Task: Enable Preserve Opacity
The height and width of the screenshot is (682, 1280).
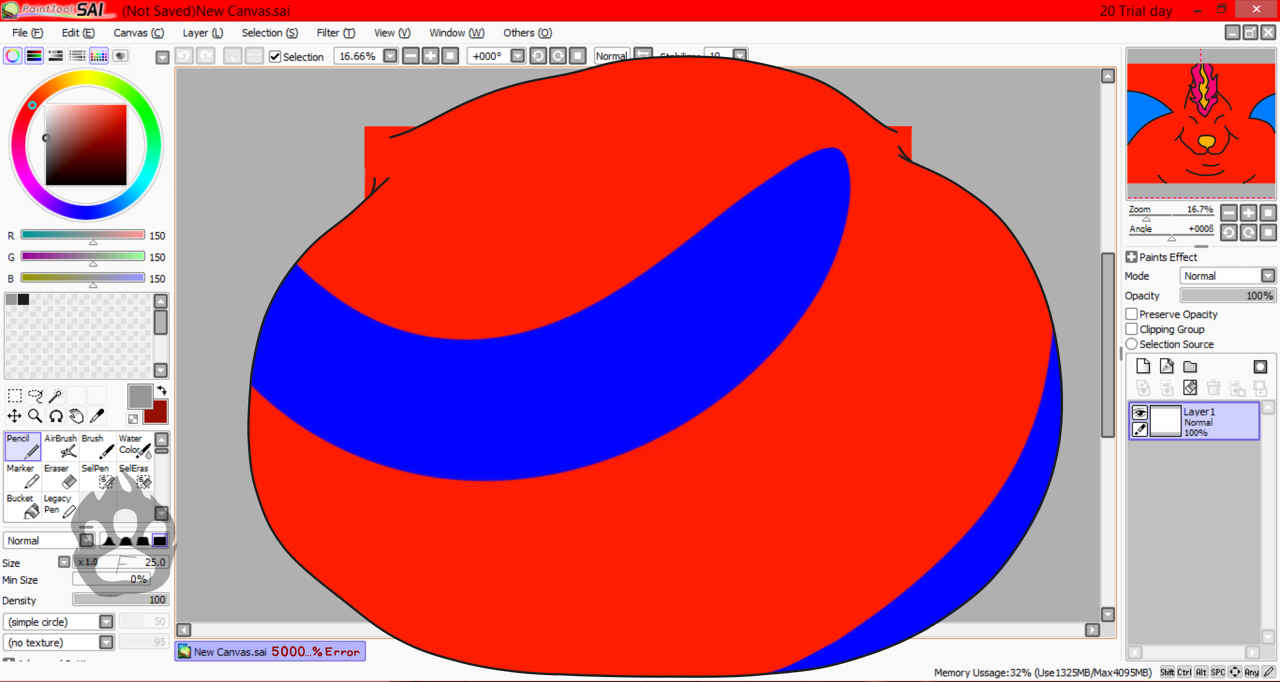Action: (x=1132, y=314)
